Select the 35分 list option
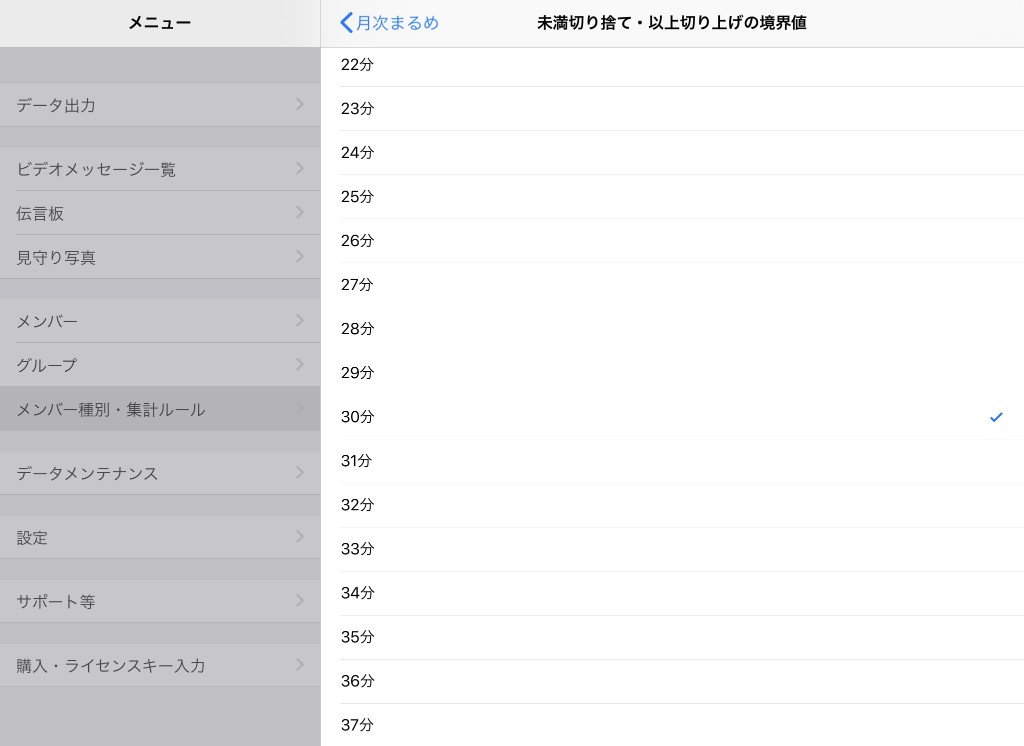This screenshot has width=1024, height=746. [x=358, y=637]
